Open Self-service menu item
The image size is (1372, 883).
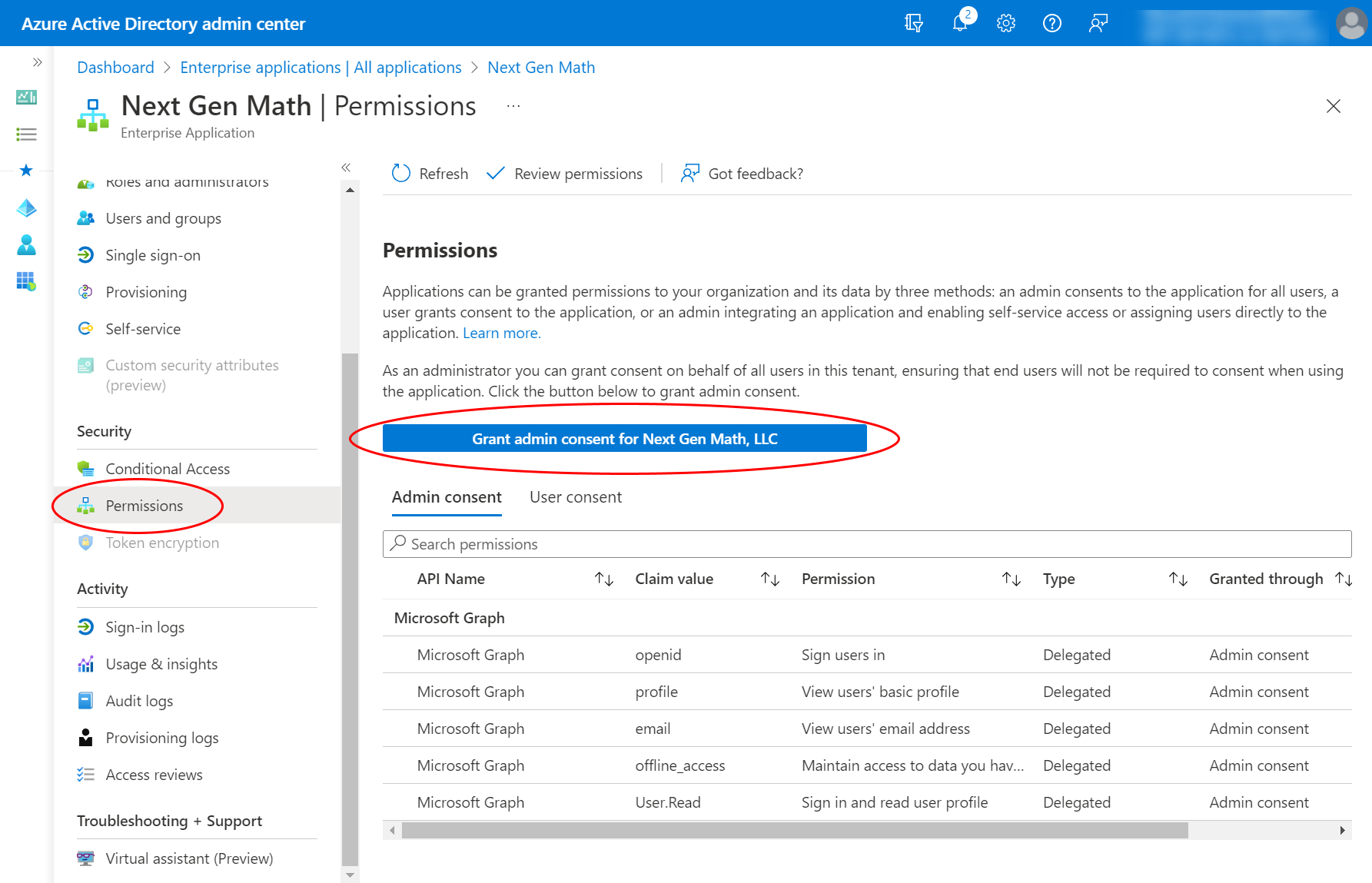(x=198, y=329)
